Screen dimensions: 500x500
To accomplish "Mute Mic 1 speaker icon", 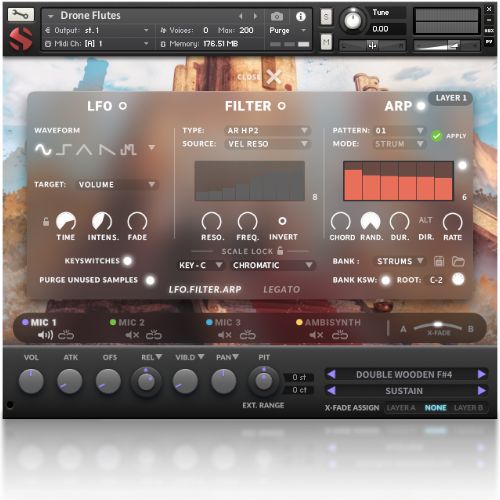I will pos(45,335).
